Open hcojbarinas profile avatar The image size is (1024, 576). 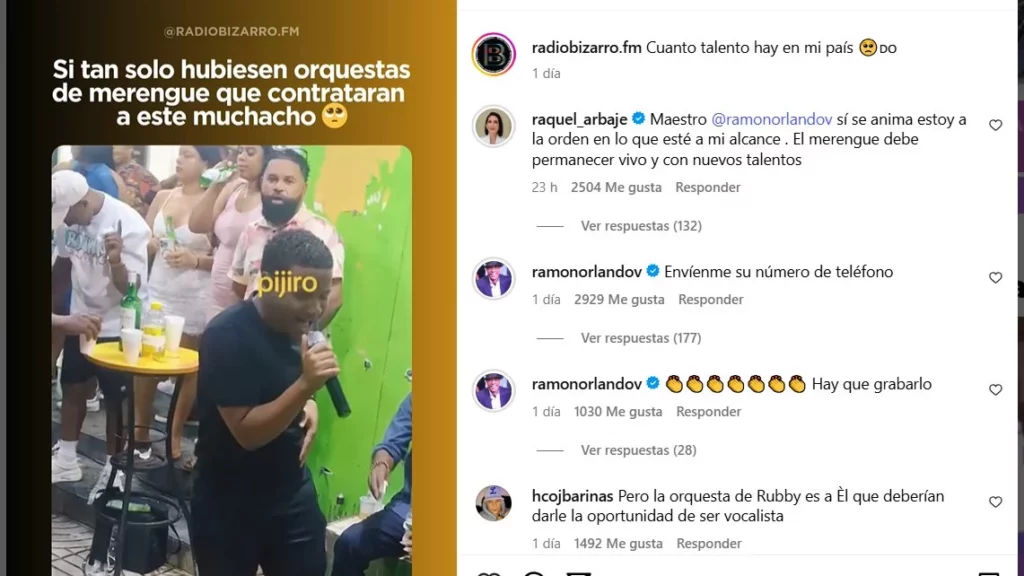coord(494,504)
